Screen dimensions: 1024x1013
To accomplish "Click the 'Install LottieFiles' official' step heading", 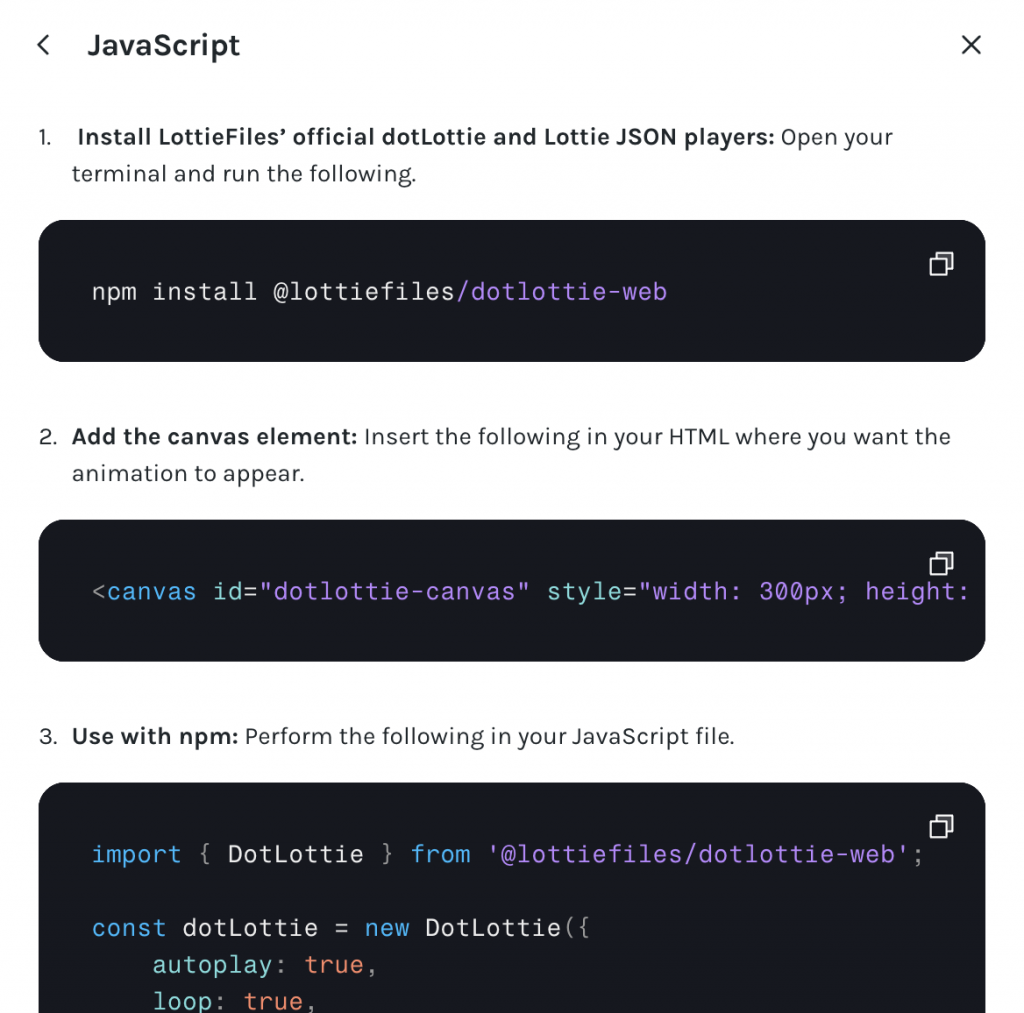I will (425, 138).
